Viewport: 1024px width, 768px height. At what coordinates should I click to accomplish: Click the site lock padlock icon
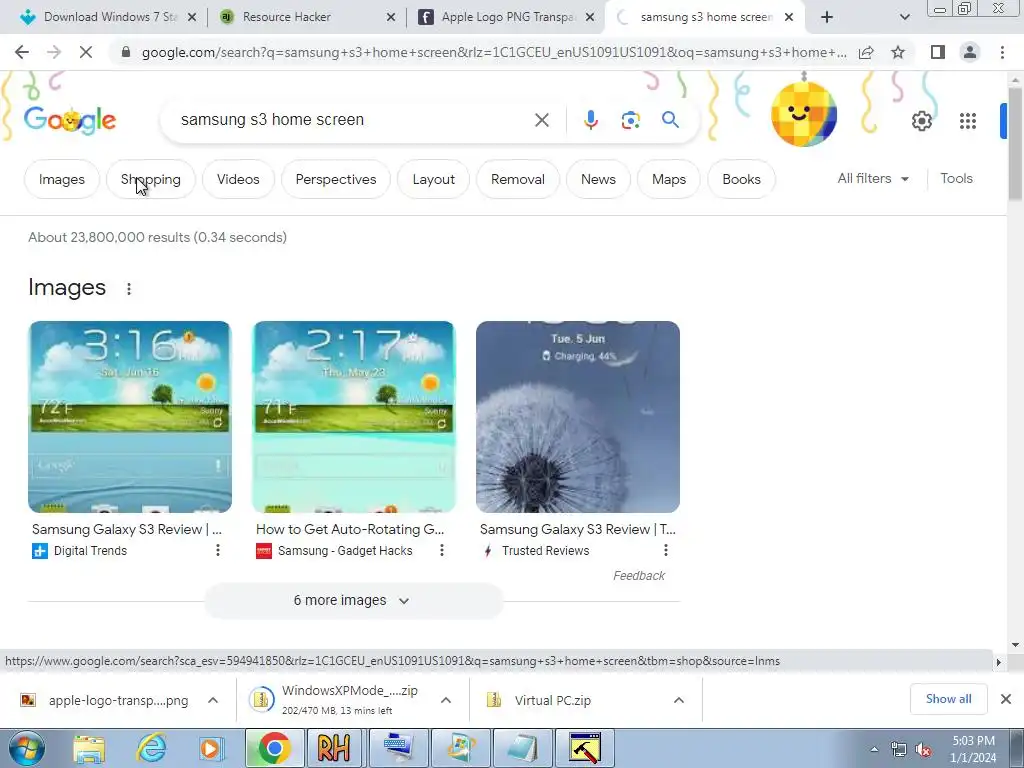[x=126, y=52]
